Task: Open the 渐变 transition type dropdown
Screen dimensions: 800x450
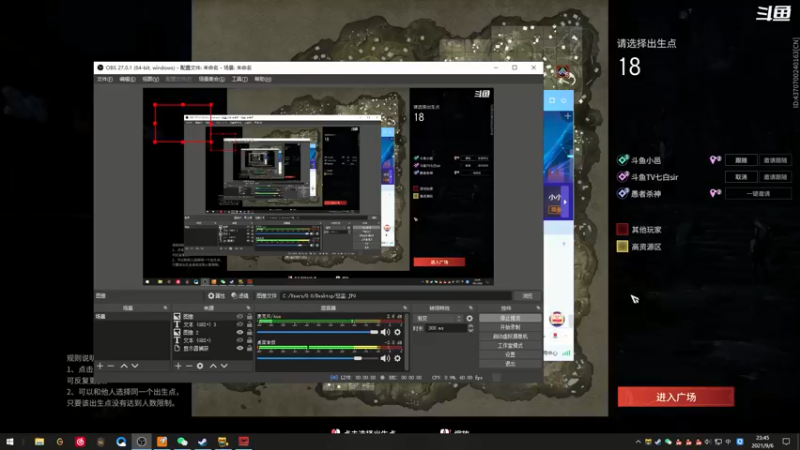Action: (438, 318)
